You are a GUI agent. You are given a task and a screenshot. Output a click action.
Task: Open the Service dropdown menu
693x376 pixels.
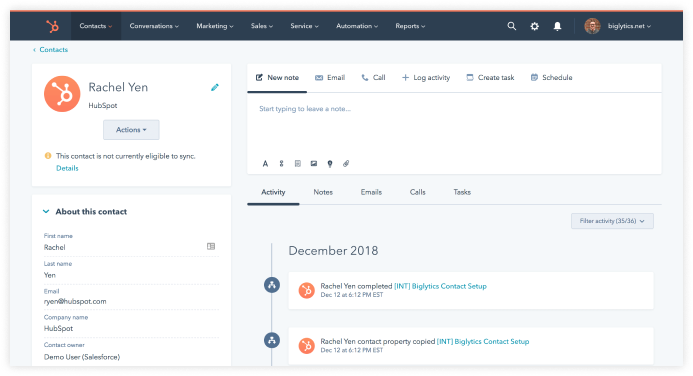[x=304, y=26]
